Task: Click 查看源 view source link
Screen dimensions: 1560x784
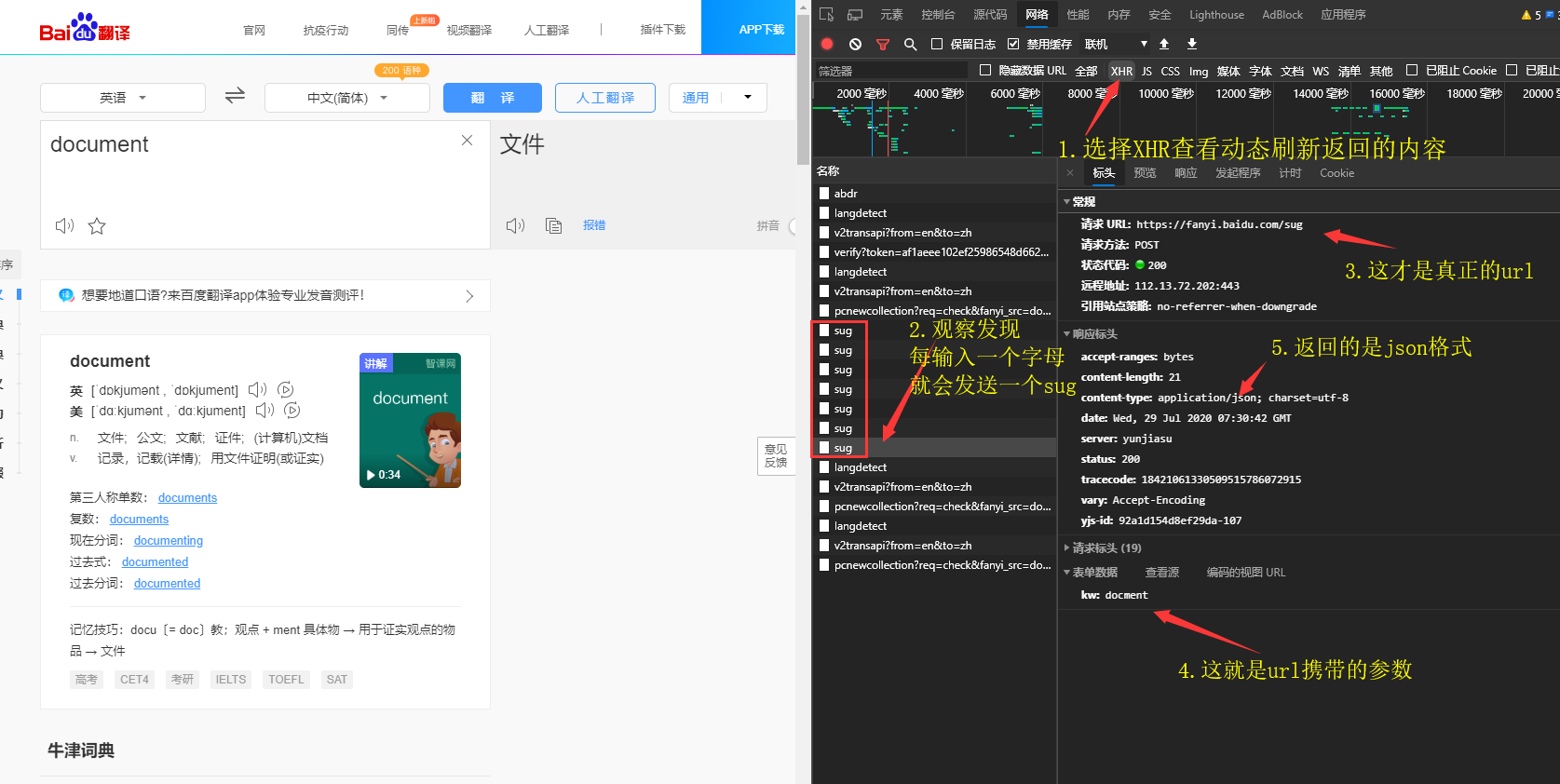Action: point(1161,573)
